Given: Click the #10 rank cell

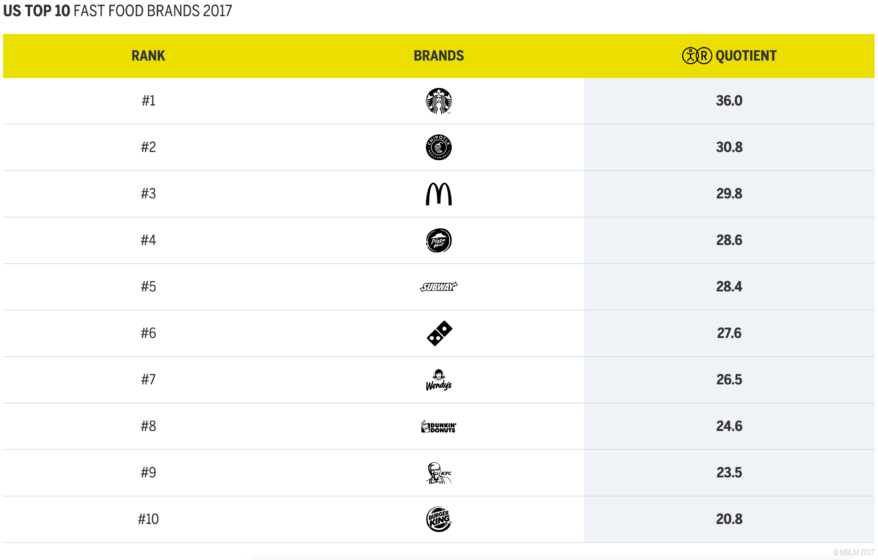Looking at the screenshot, I should 148,519.
